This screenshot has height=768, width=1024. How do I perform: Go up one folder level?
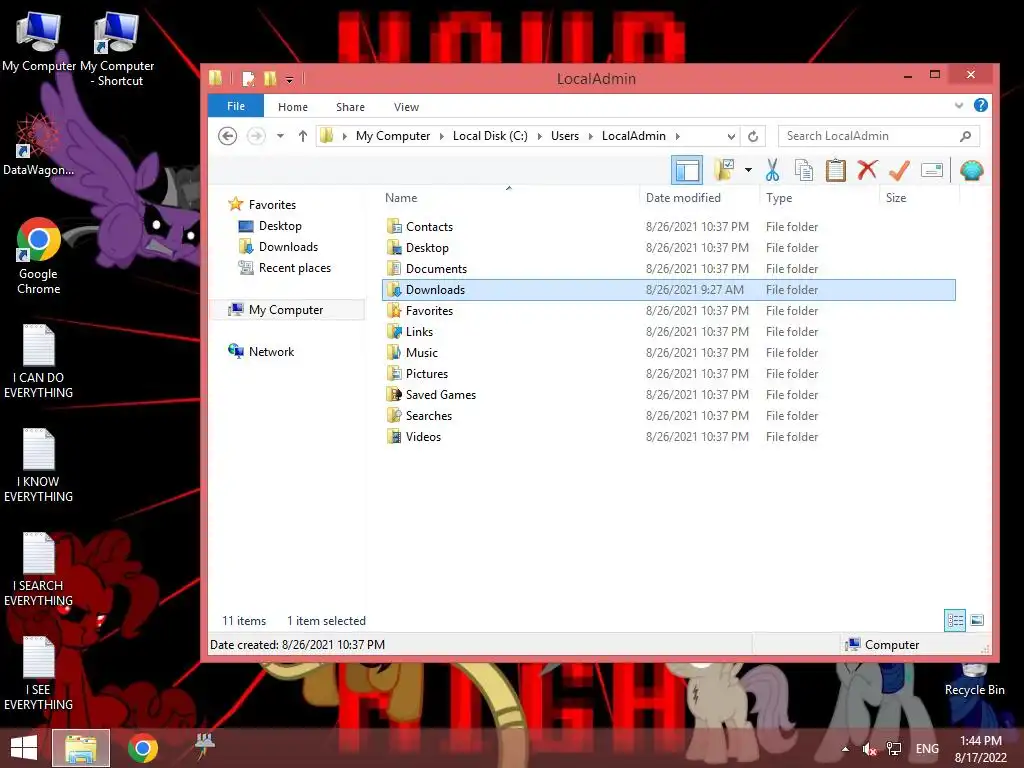(x=302, y=136)
